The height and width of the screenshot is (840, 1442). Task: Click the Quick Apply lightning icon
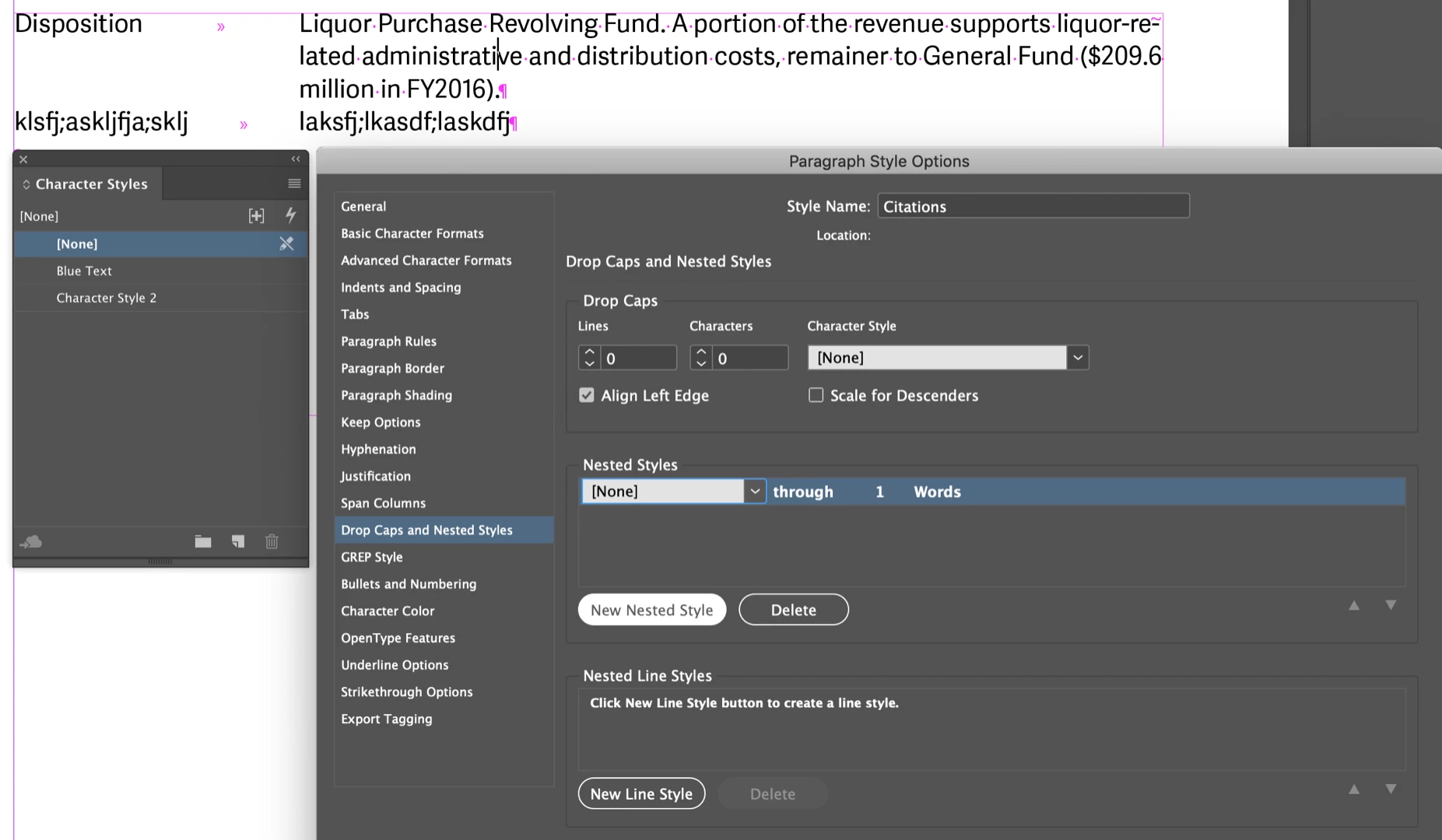[290, 215]
